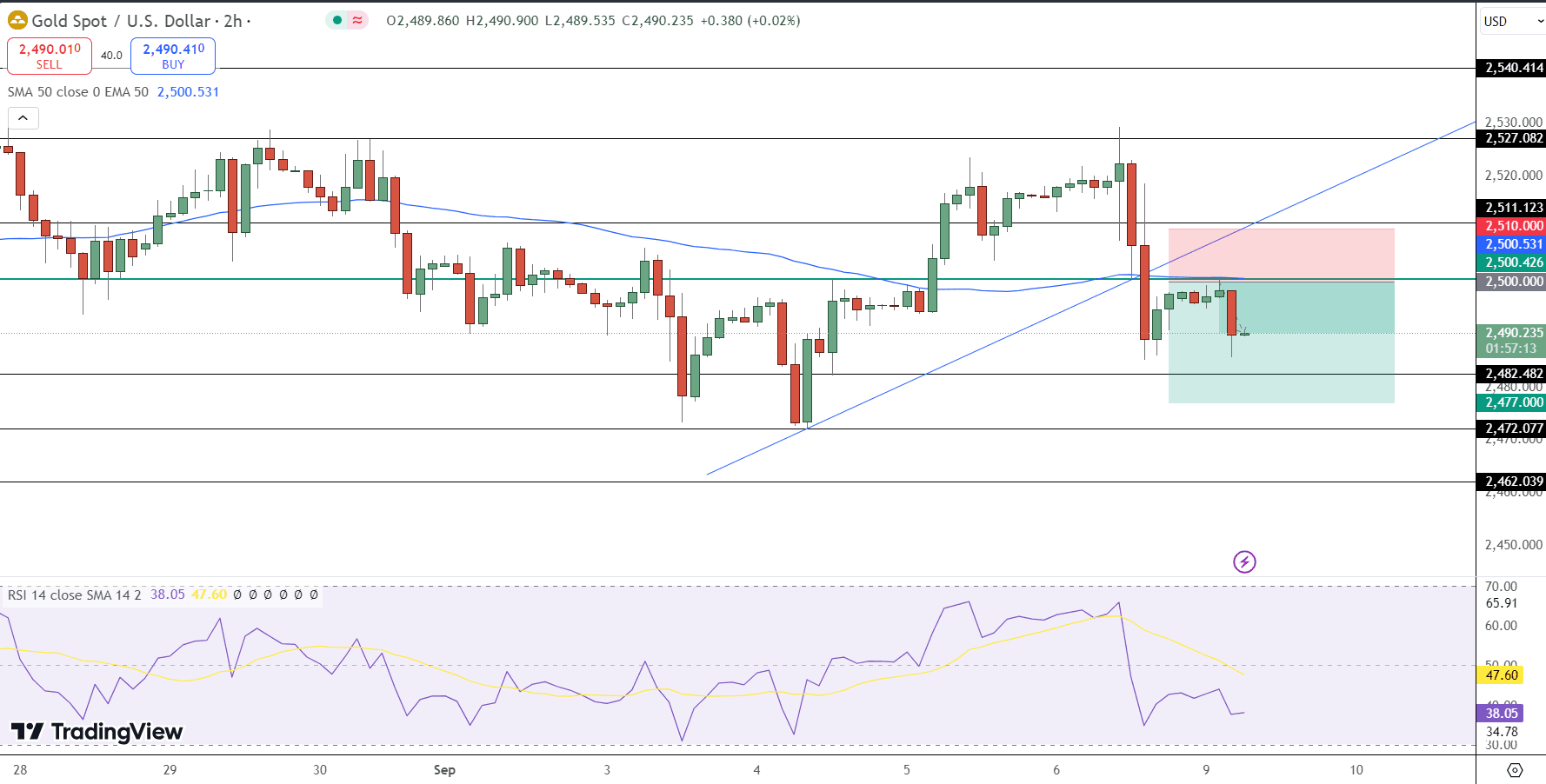Click the pink approximate-data indicator icon
The image size is (1546, 784).
pyautogui.click(x=357, y=20)
